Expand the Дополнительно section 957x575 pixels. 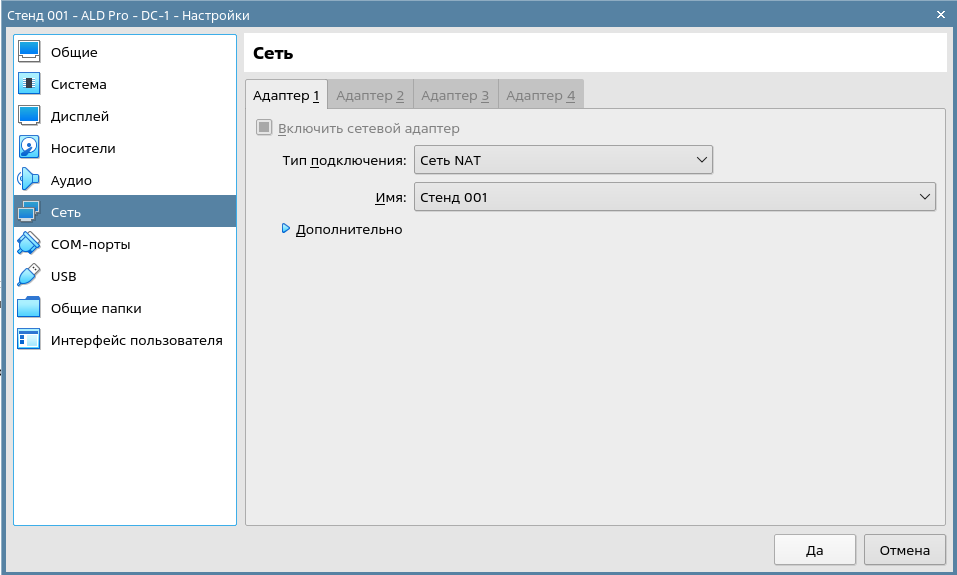(286, 229)
